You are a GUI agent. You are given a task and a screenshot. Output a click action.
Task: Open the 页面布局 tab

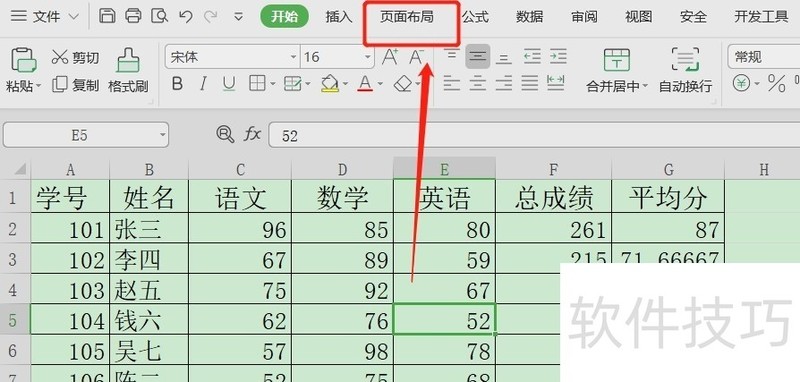[407, 17]
